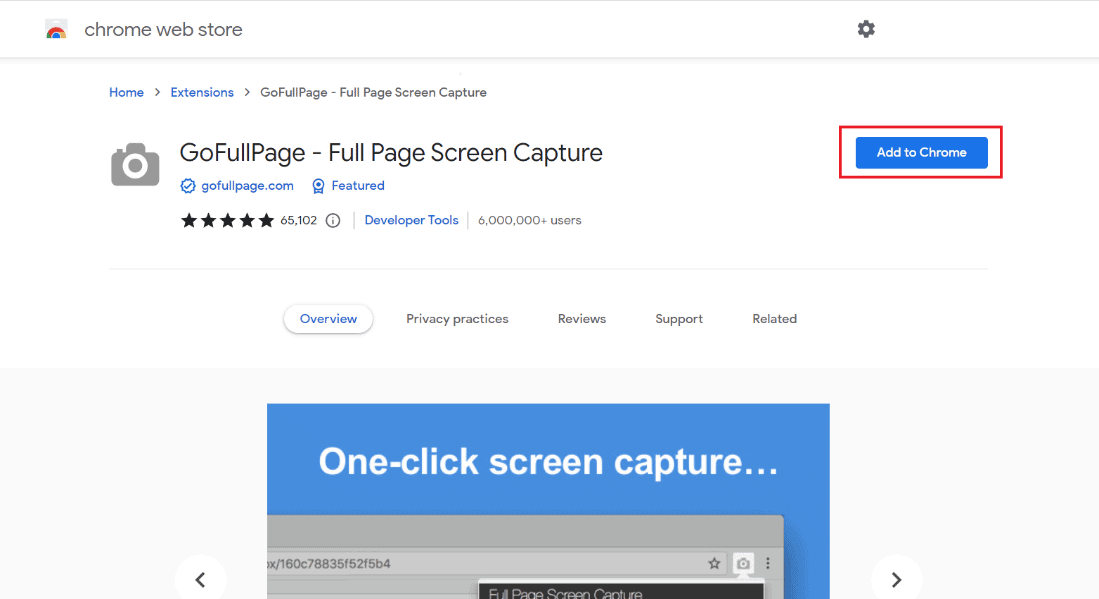Click the 65,102 ratings count

tap(299, 221)
